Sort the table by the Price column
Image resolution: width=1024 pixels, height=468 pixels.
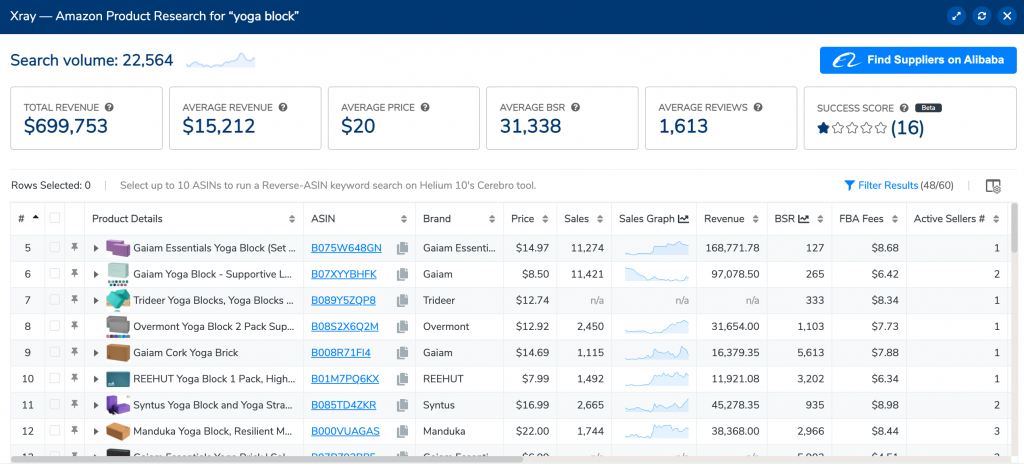coord(522,219)
